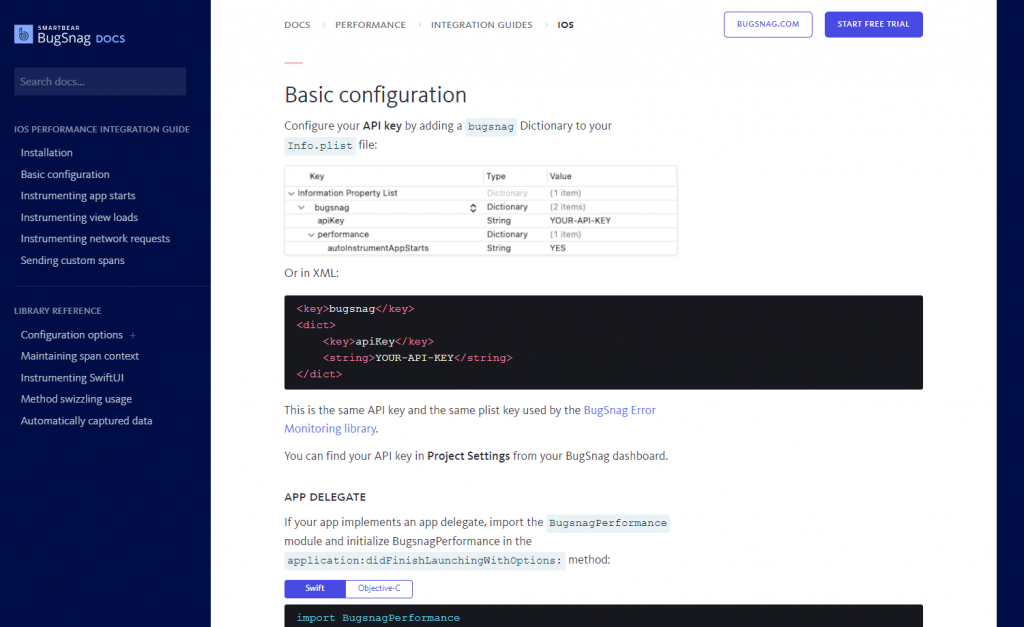Click the iOS Performance Integration Guide header
This screenshot has height=627, width=1024.
pyautogui.click(x=102, y=129)
